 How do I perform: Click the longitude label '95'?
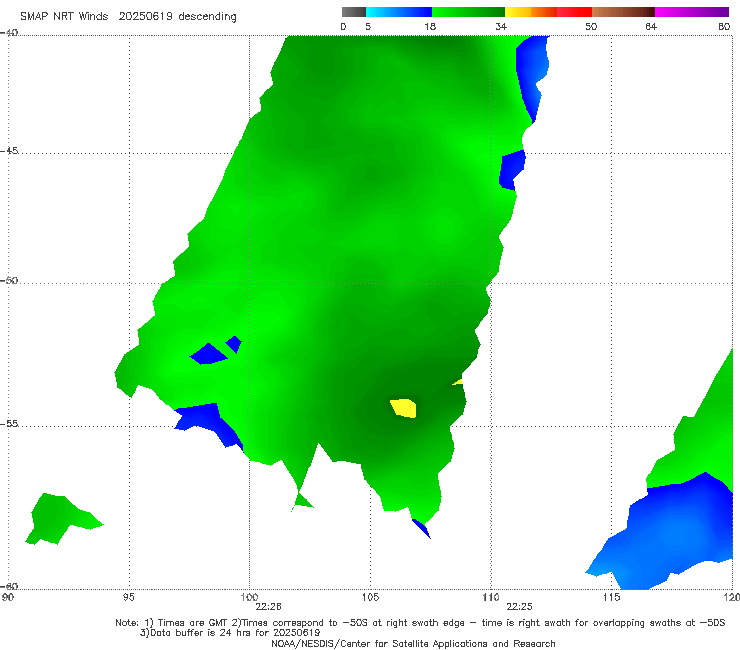(x=128, y=598)
